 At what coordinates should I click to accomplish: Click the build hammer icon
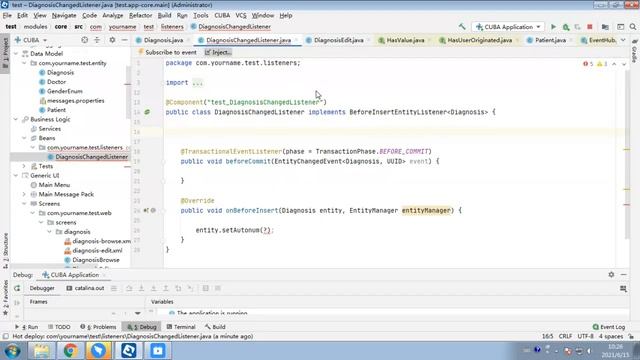click(x=462, y=27)
